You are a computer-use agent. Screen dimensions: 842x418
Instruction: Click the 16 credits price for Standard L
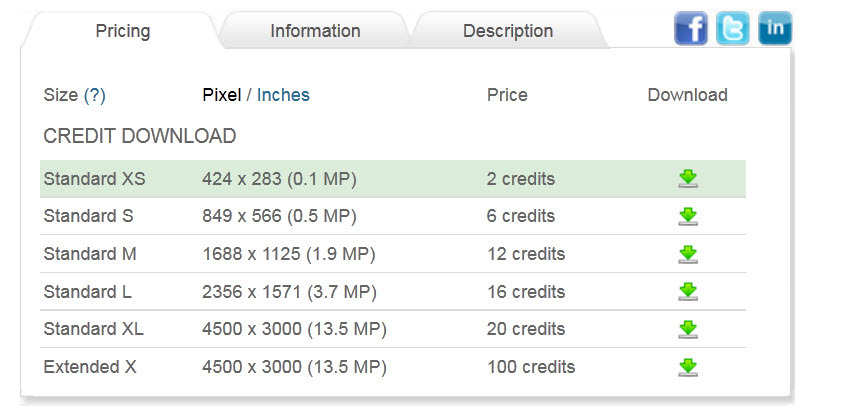[526, 292]
